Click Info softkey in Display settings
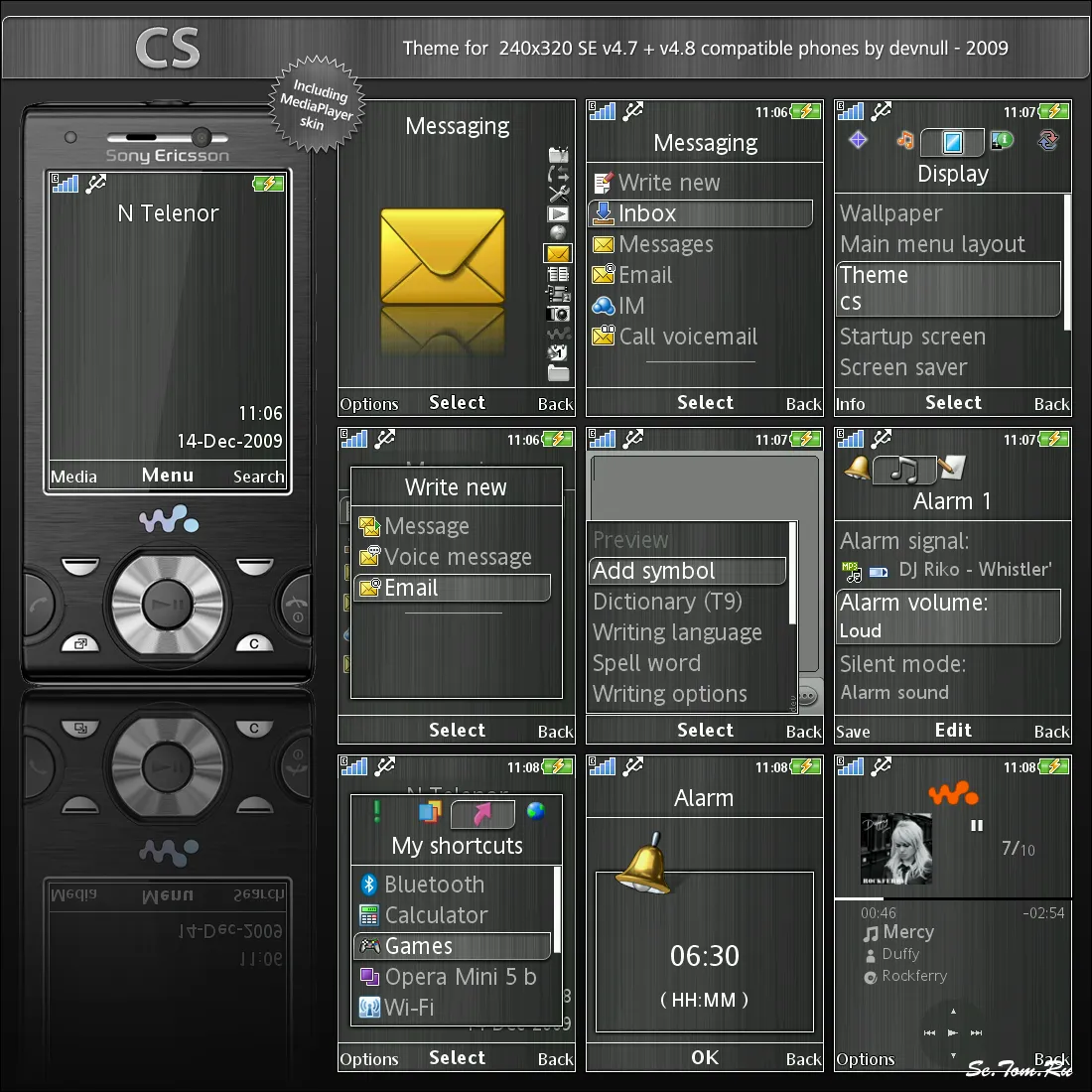Viewport: 1092px width, 1092px height. [851, 404]
